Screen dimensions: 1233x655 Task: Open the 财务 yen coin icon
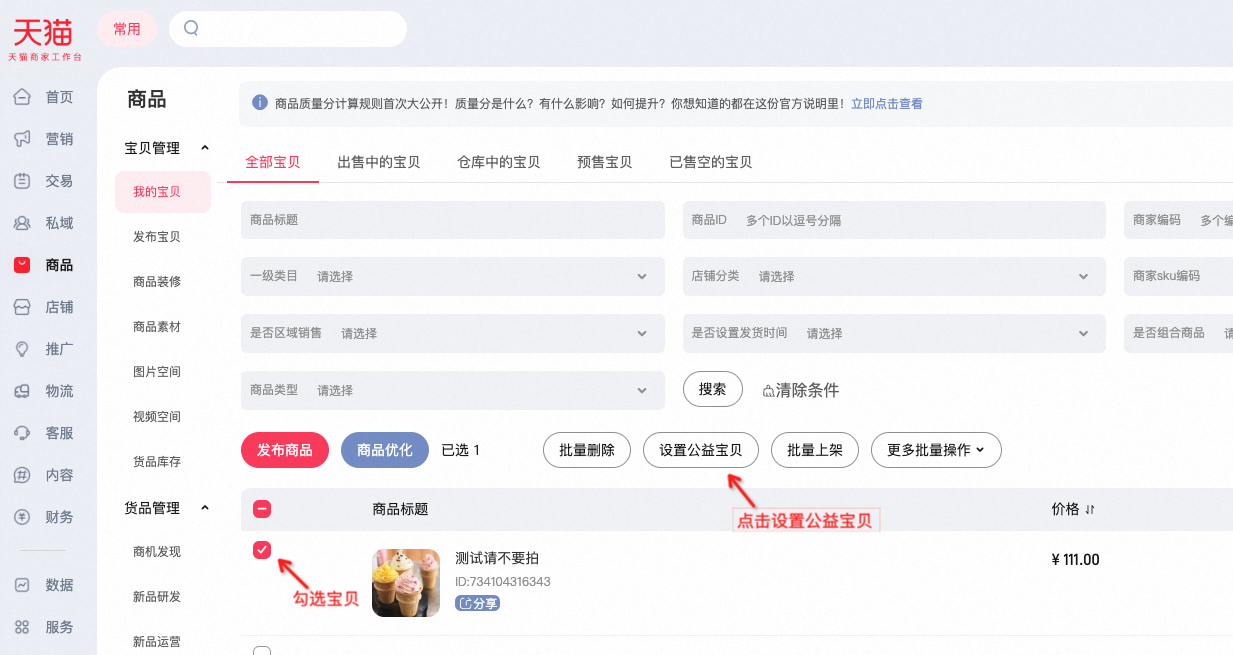coord(22,517)
